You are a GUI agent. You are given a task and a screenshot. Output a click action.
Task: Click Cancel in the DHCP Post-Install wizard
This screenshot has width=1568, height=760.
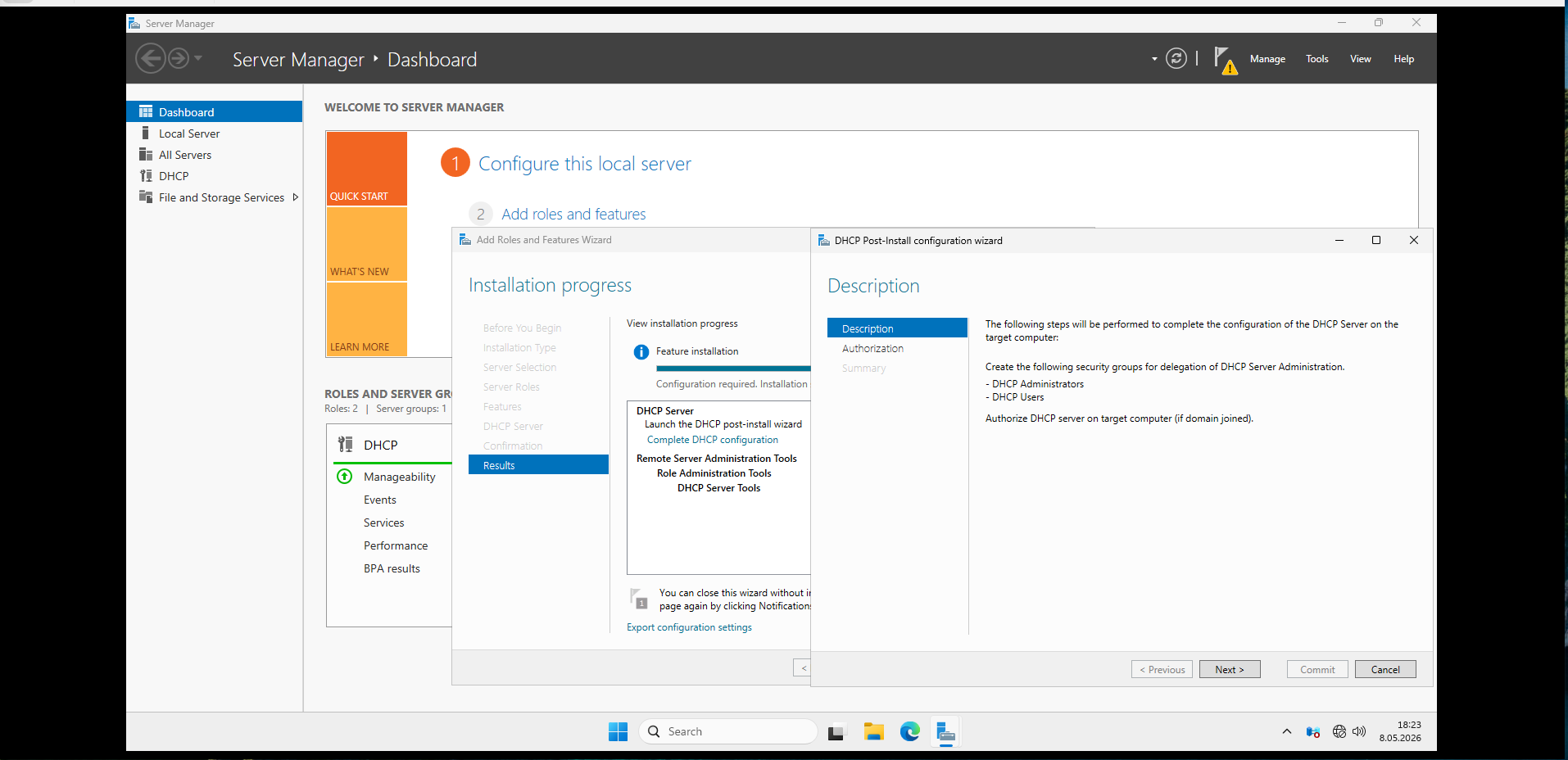[x=1385, y=669]
